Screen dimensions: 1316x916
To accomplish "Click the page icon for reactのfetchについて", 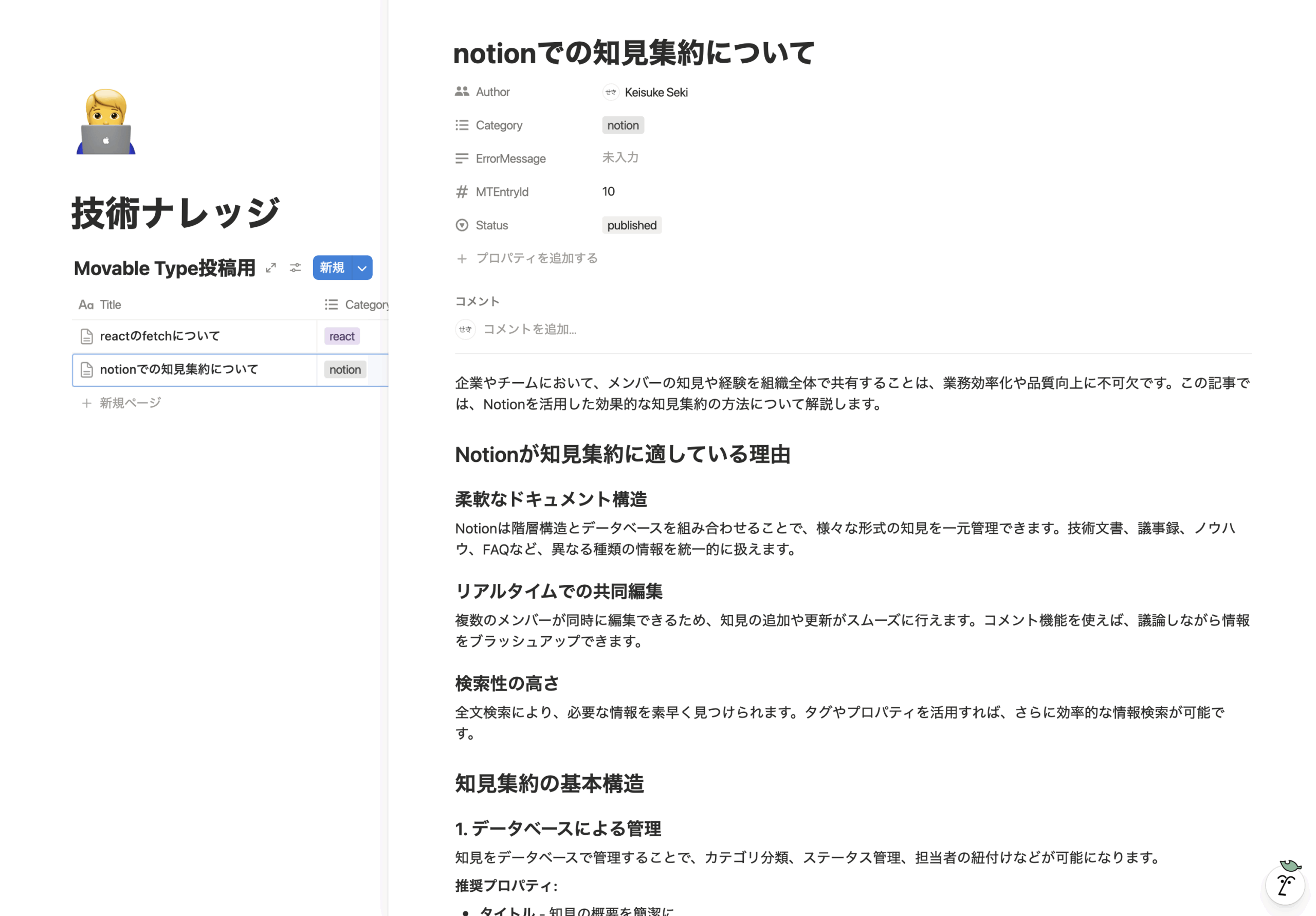I will tap(86, 337).
